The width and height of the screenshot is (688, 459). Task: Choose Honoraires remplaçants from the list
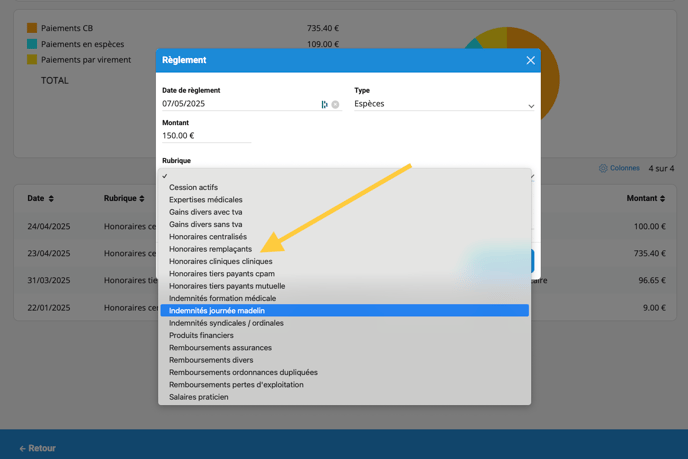tap(210, 249)
